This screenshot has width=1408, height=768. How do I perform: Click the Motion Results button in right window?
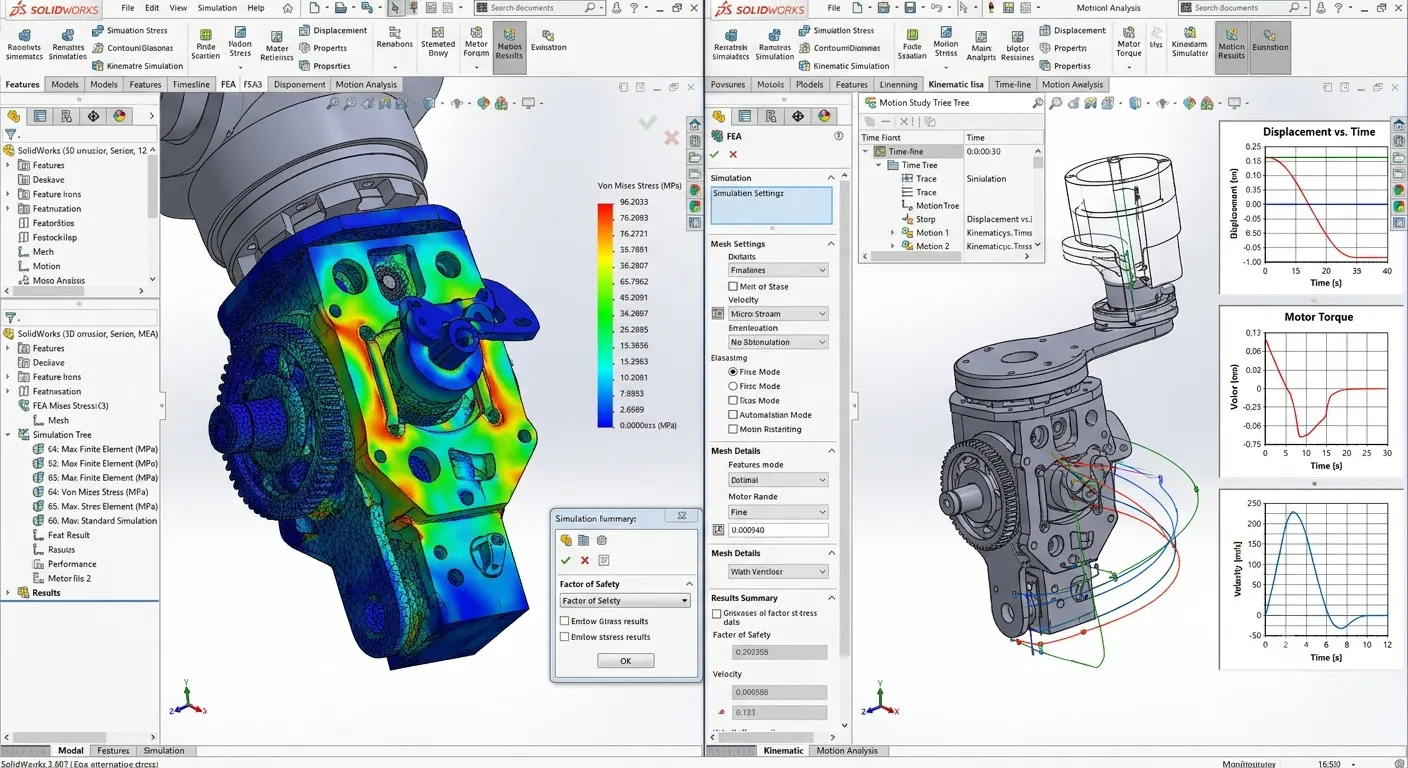point(1231,49)
